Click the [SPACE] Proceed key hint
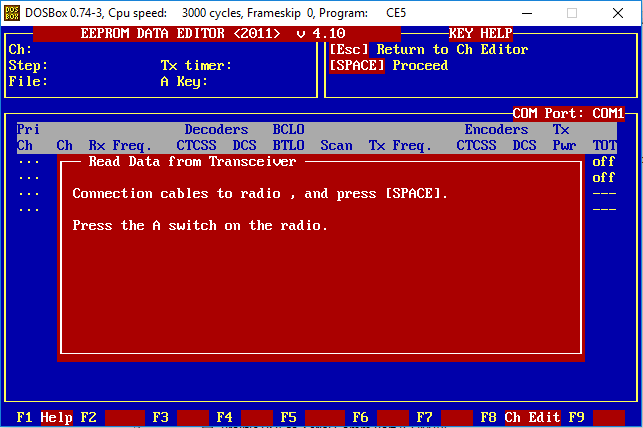 point(388,65)
